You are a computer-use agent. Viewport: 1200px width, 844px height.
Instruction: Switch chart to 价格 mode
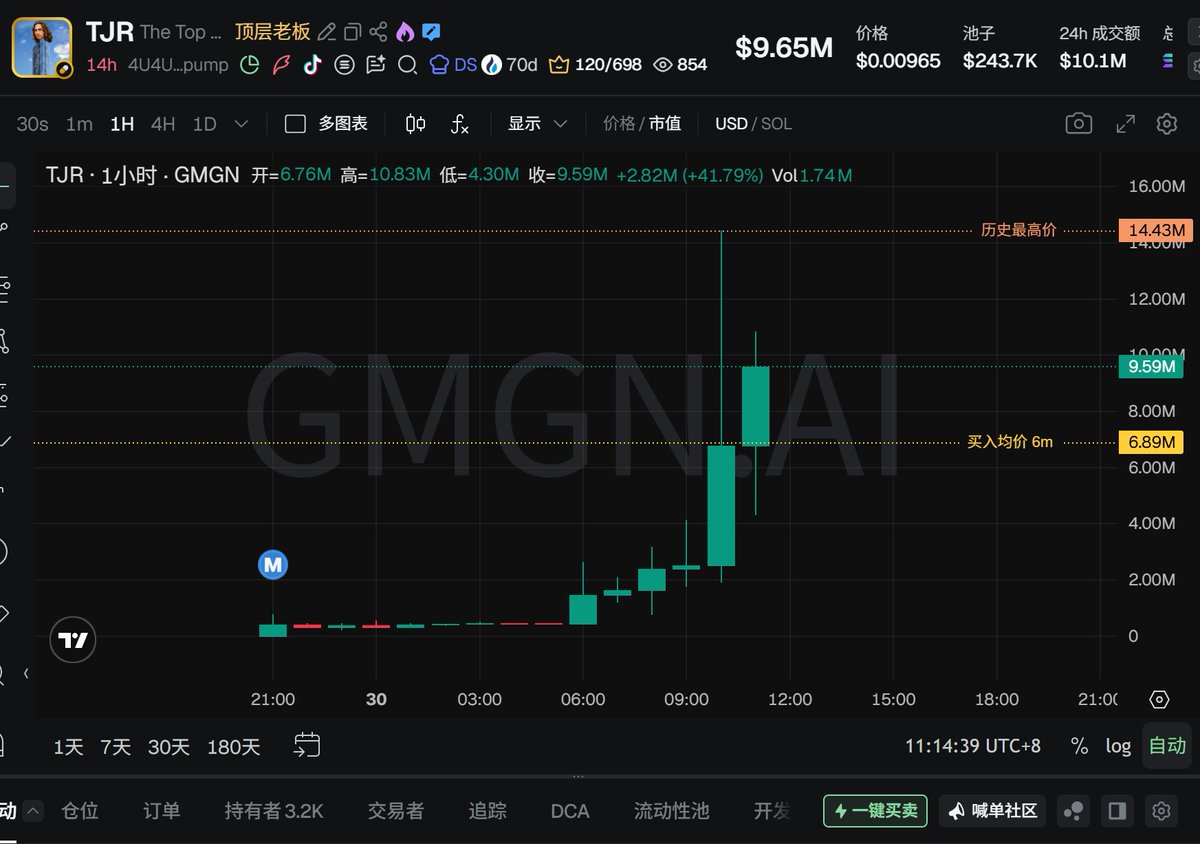[x=619, y=124]
